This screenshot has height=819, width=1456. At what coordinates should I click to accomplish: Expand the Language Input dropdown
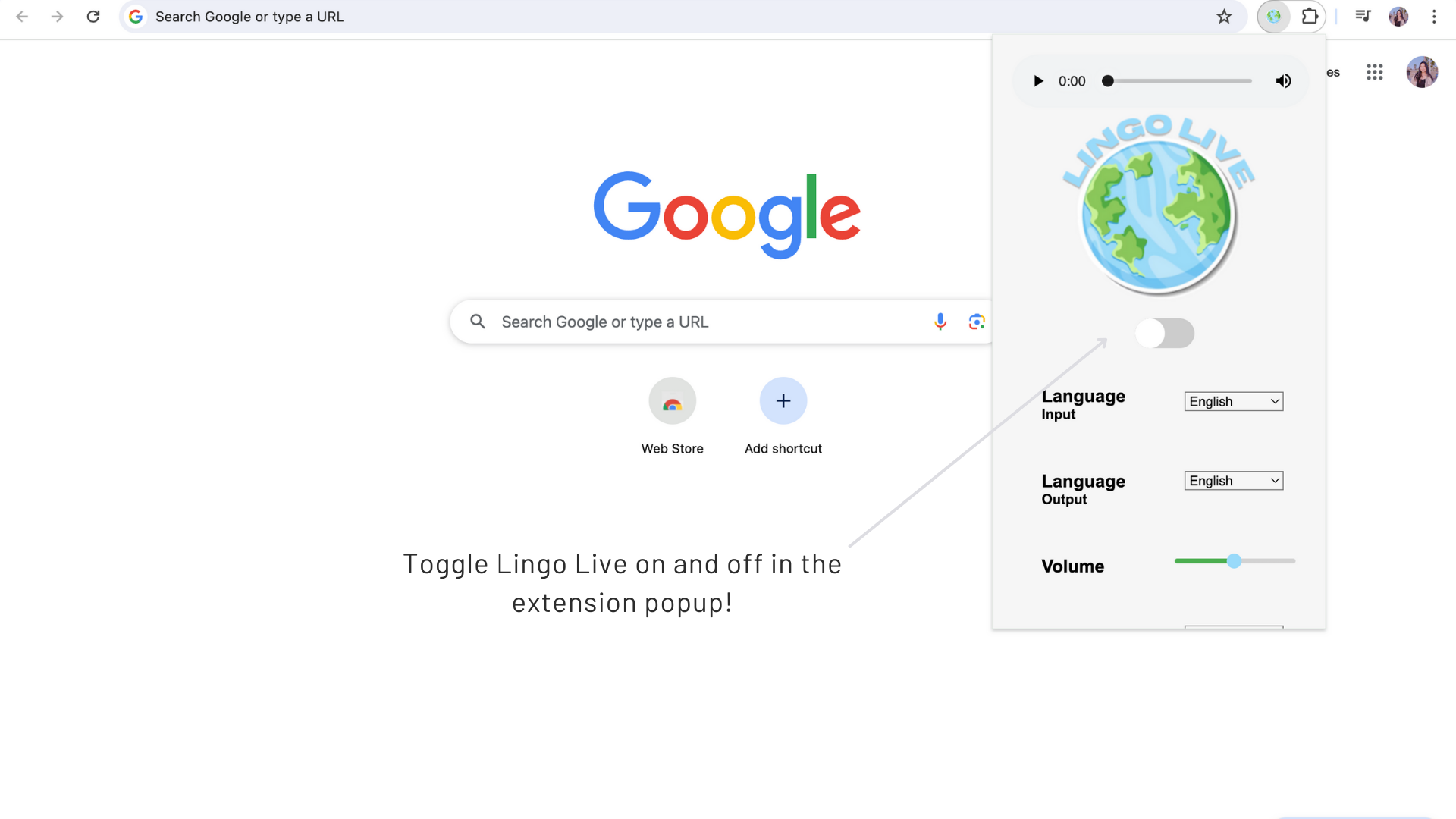(x=1234, y=401)
